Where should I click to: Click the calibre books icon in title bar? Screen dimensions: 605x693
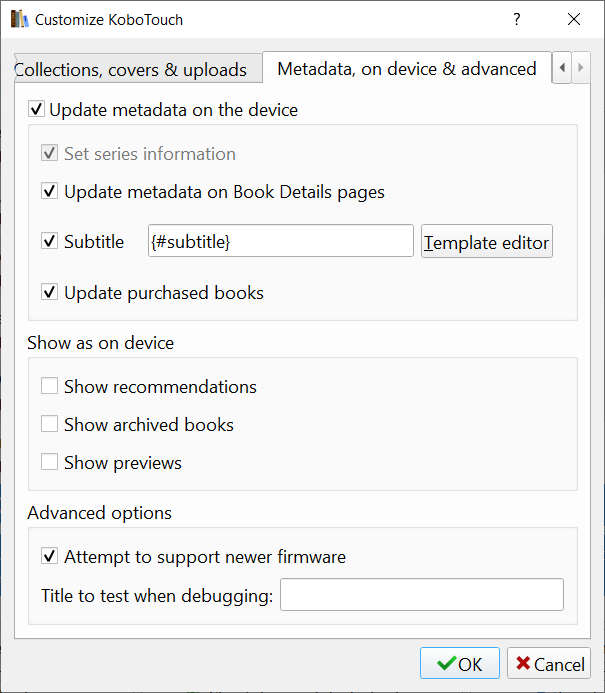click(x=19, y=19)
